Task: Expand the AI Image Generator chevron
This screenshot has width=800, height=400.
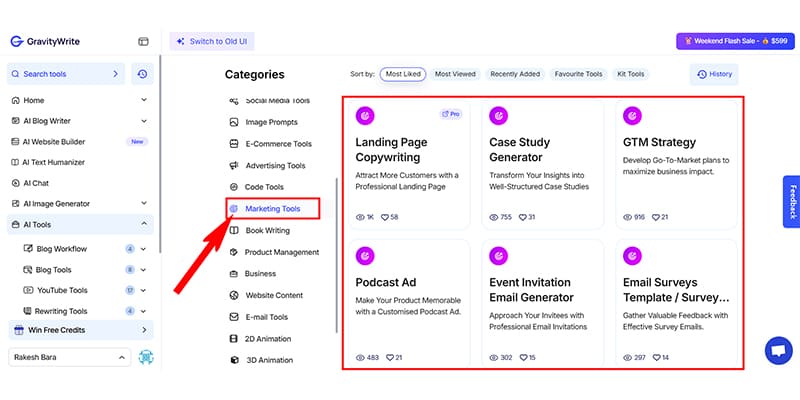Action: click(x=144, y=204)
